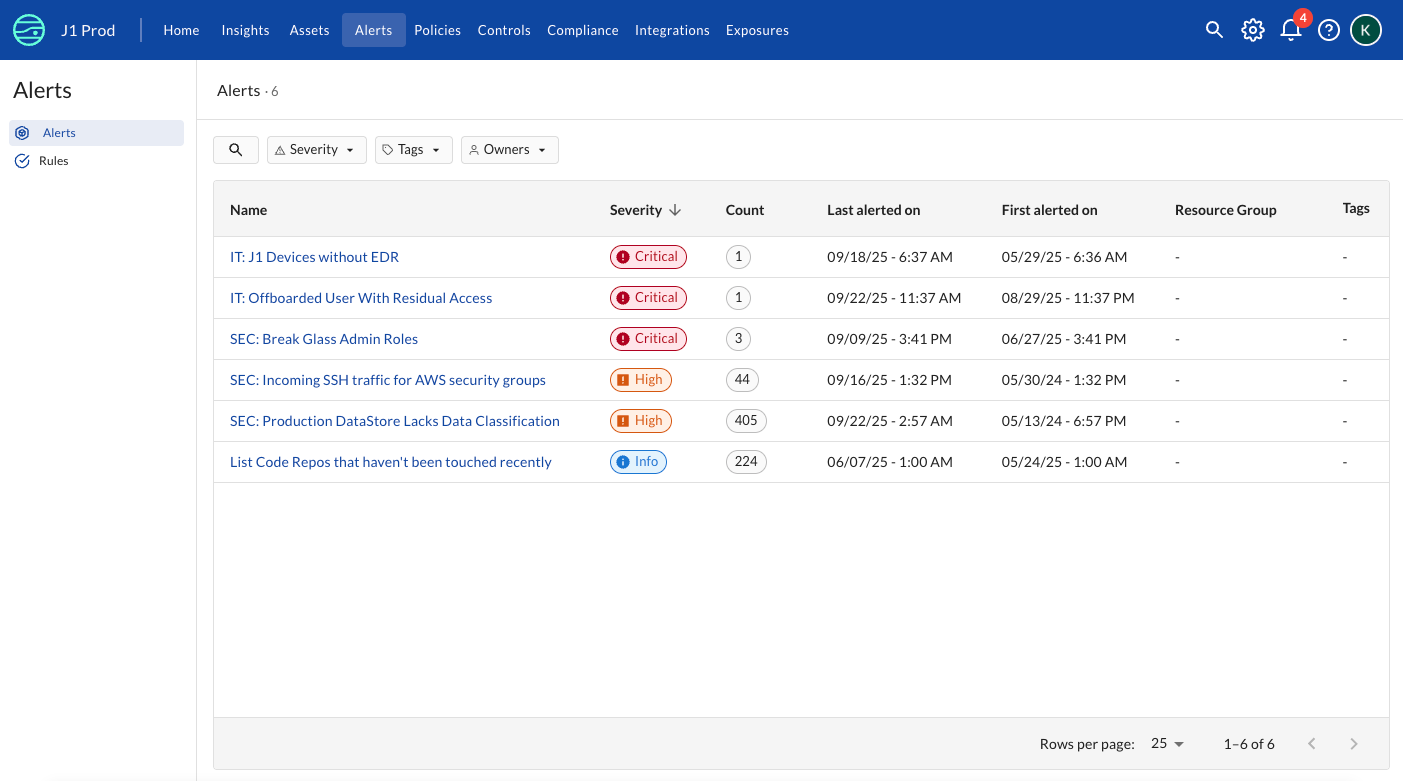Expand the Tags filter dropdown
1403x781 pixels.
413,150
